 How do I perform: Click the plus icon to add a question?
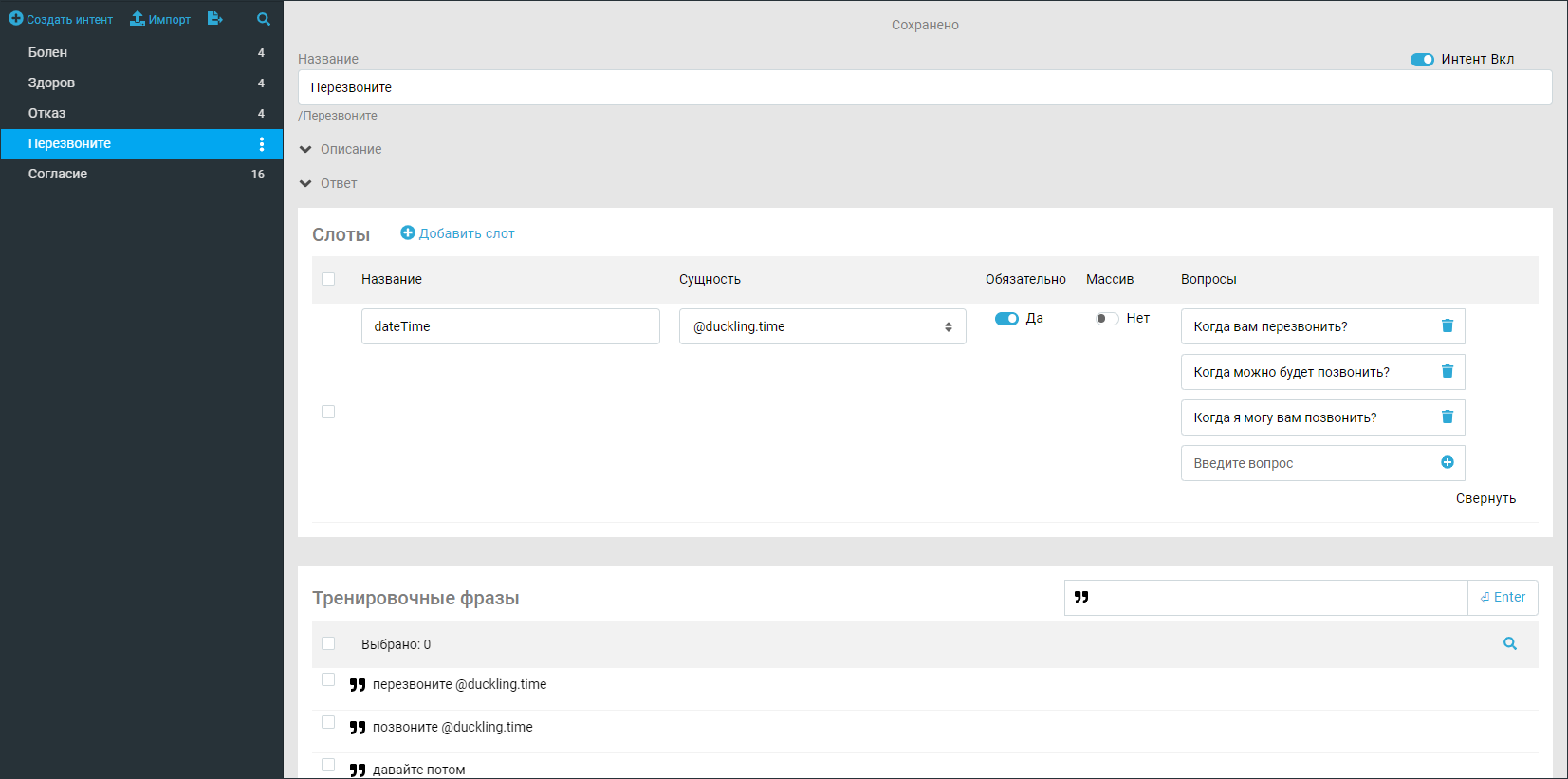pyautogui.click(x=1448, y=462)
